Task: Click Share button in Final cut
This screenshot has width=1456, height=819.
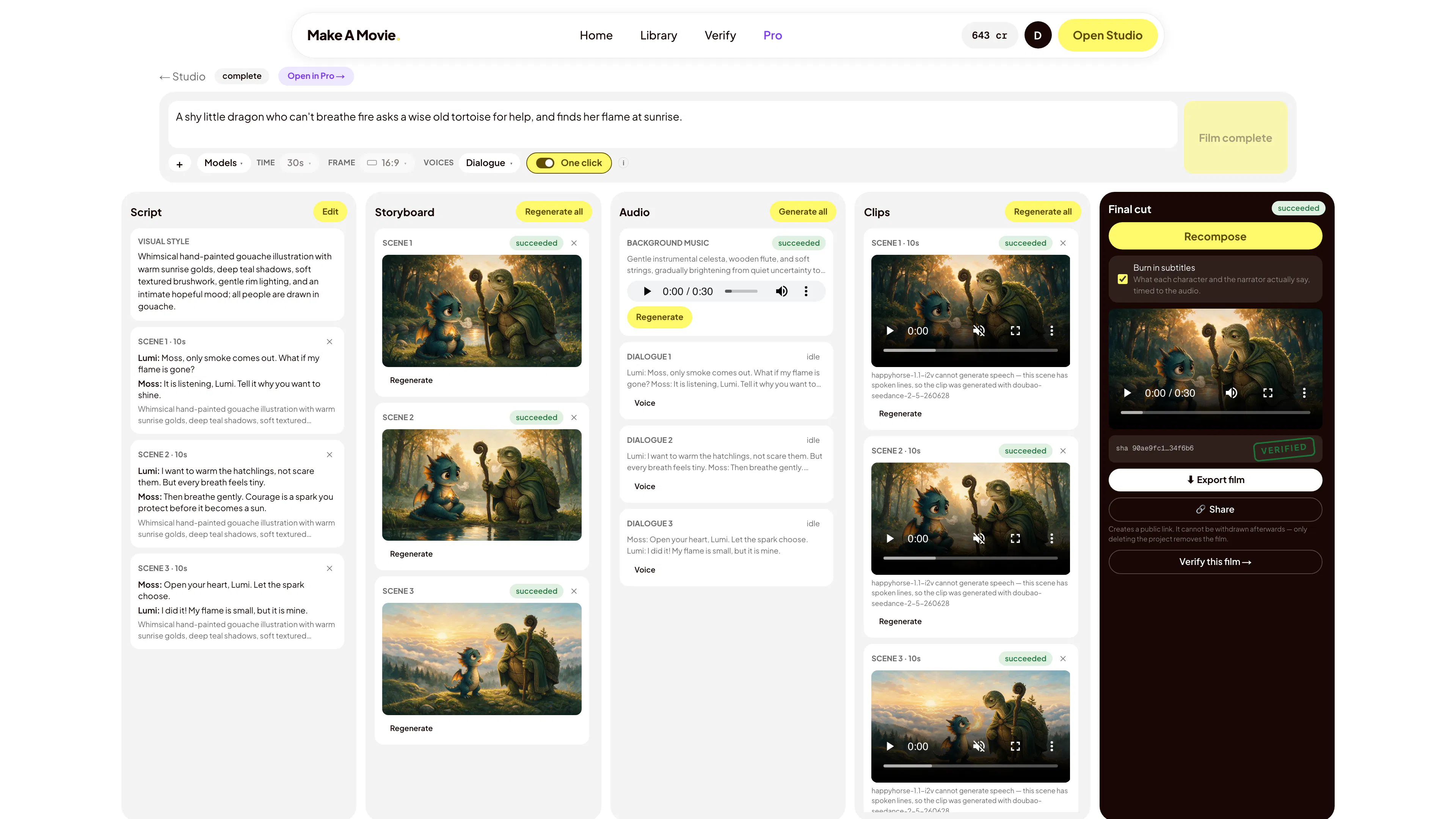Action: pyautogui.click(x=1215, y=510)
